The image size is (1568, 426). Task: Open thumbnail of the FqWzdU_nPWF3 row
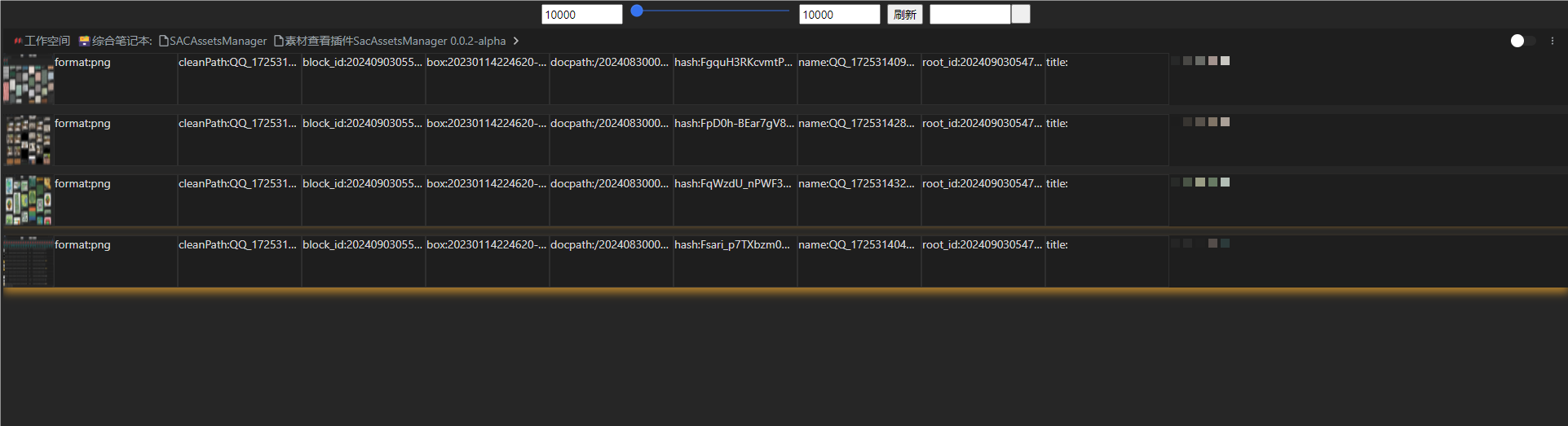coord(29,200)
